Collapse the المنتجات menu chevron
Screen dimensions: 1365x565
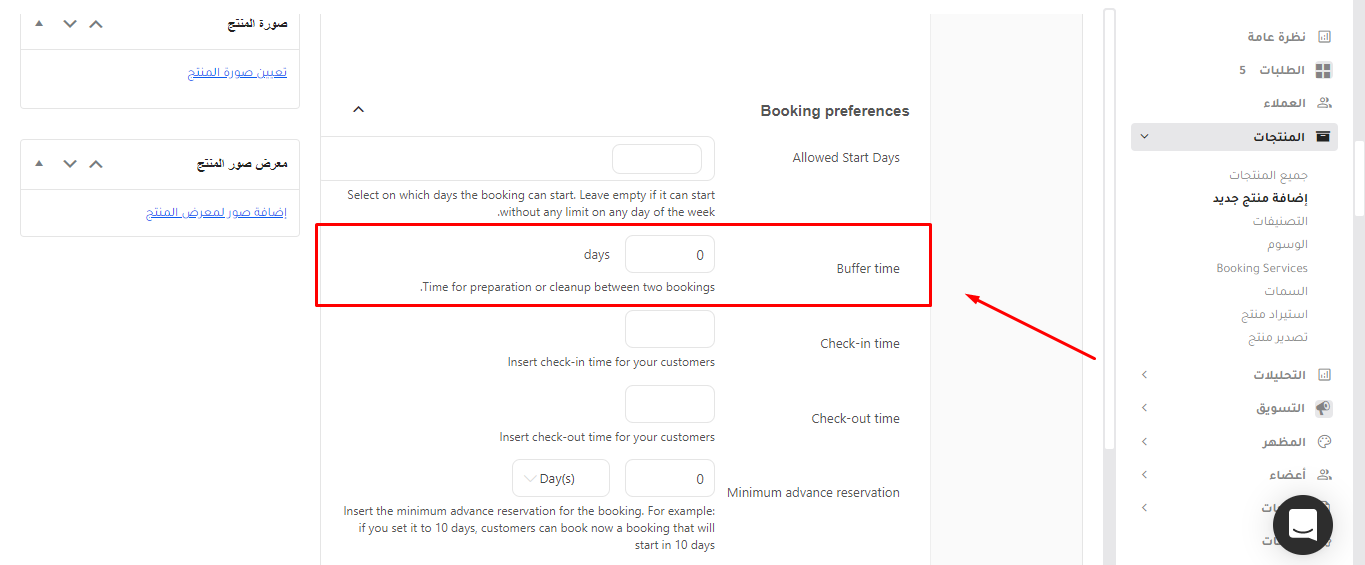[x=1145, y=137]
